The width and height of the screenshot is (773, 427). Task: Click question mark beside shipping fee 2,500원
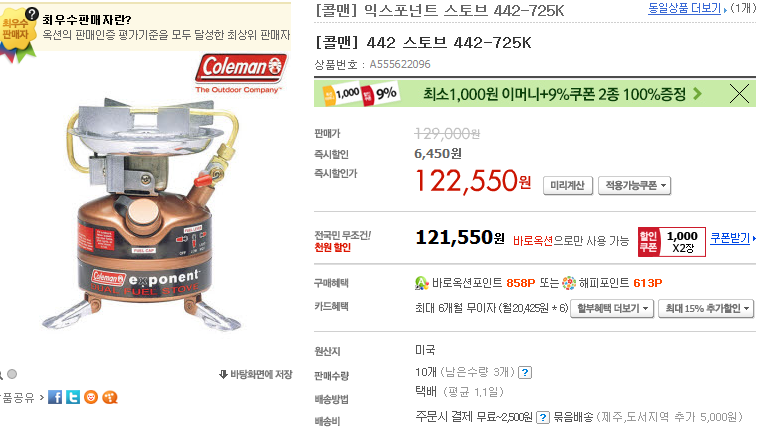pos(543,418)
